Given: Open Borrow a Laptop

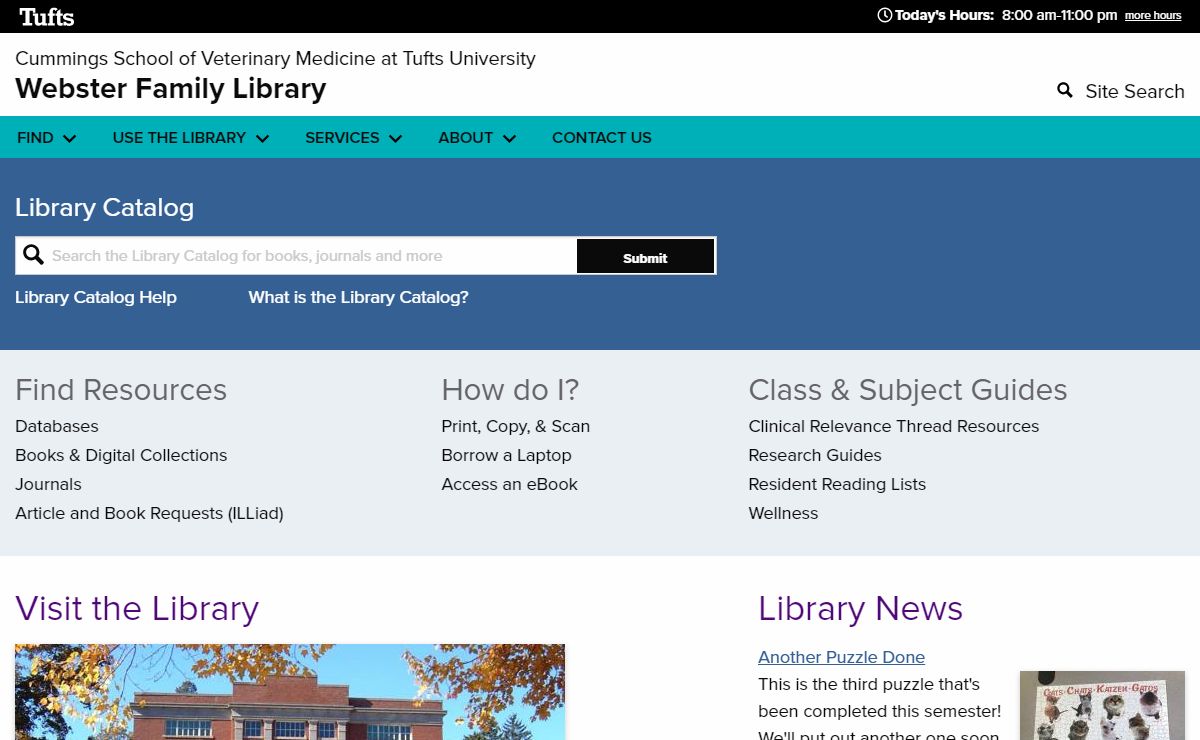Looking at the screenshot, I should [x=507, y=455].
